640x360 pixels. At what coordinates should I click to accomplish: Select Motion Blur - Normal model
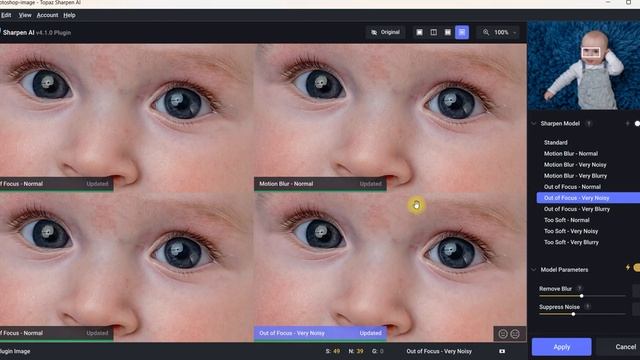(x=571, y=153)
